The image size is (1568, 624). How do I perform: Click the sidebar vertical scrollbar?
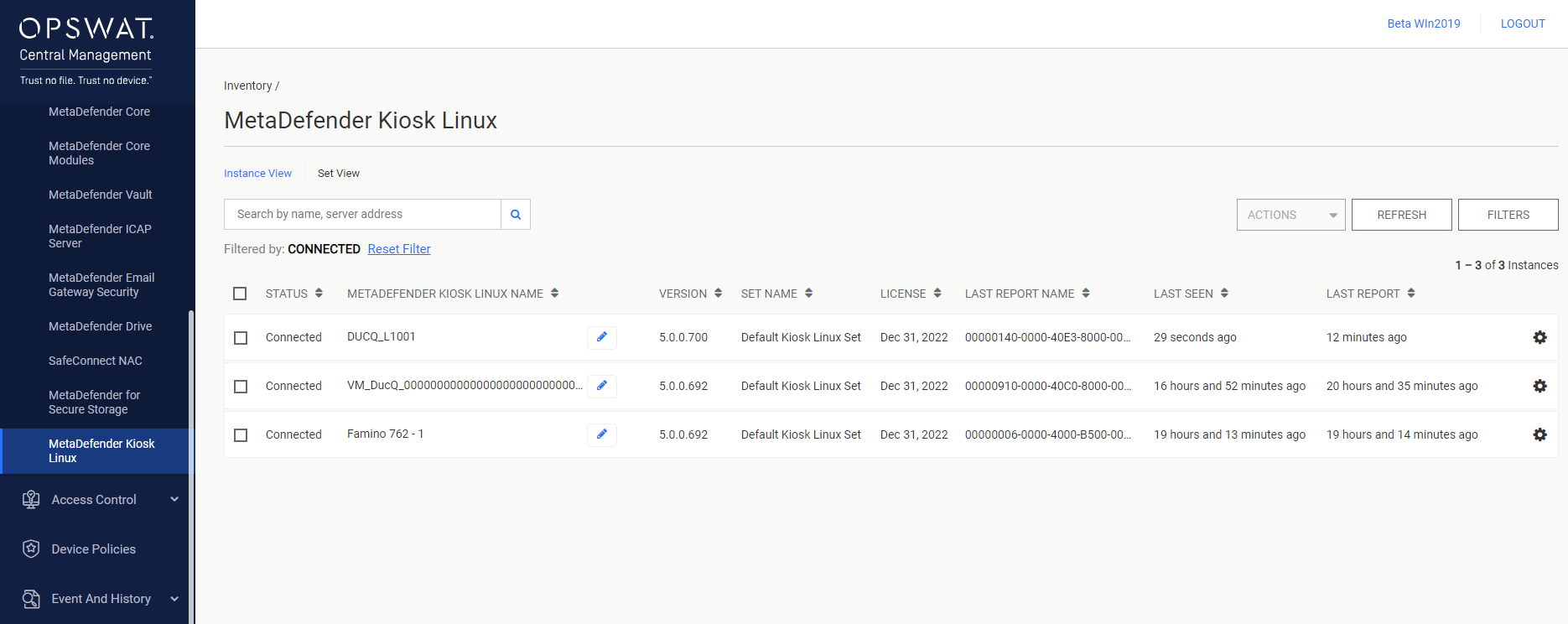[191, 466]
